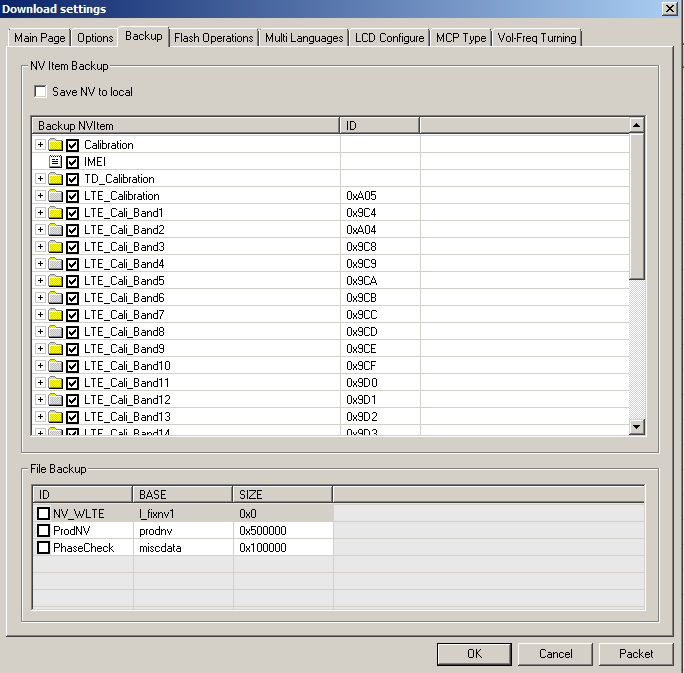
Task: Open the LCD Configure tab
Action: click(388, 38)
